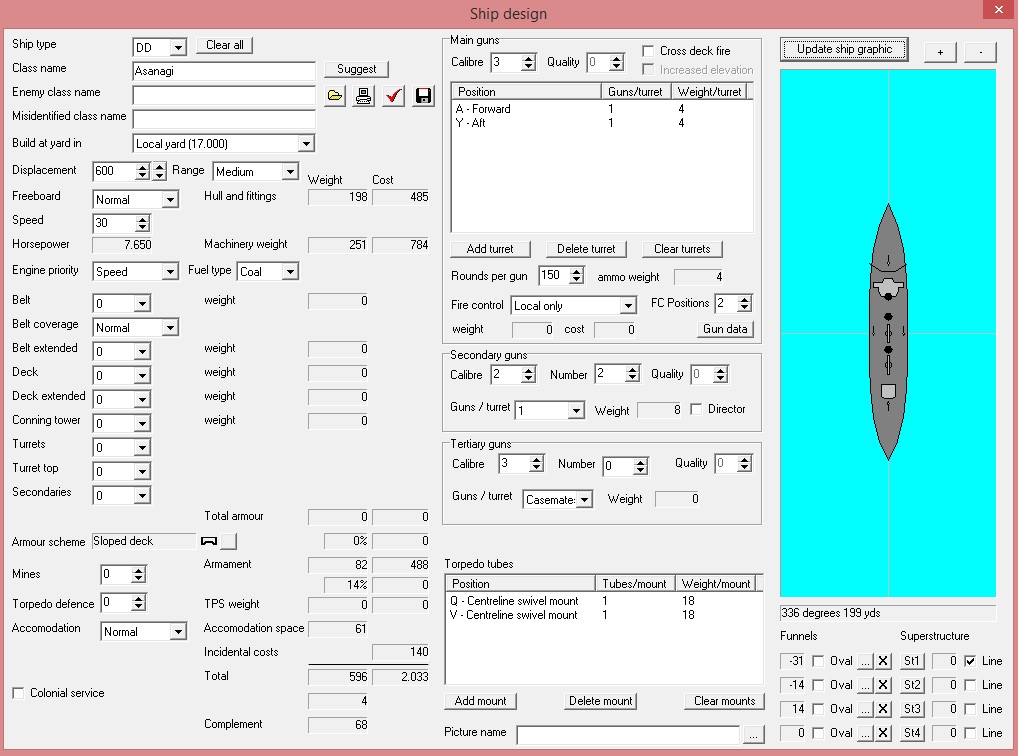This screenshot has width=1018, height=756.
Task: Tick the secondary guns Director checkbox
Action: pos(696,409)
